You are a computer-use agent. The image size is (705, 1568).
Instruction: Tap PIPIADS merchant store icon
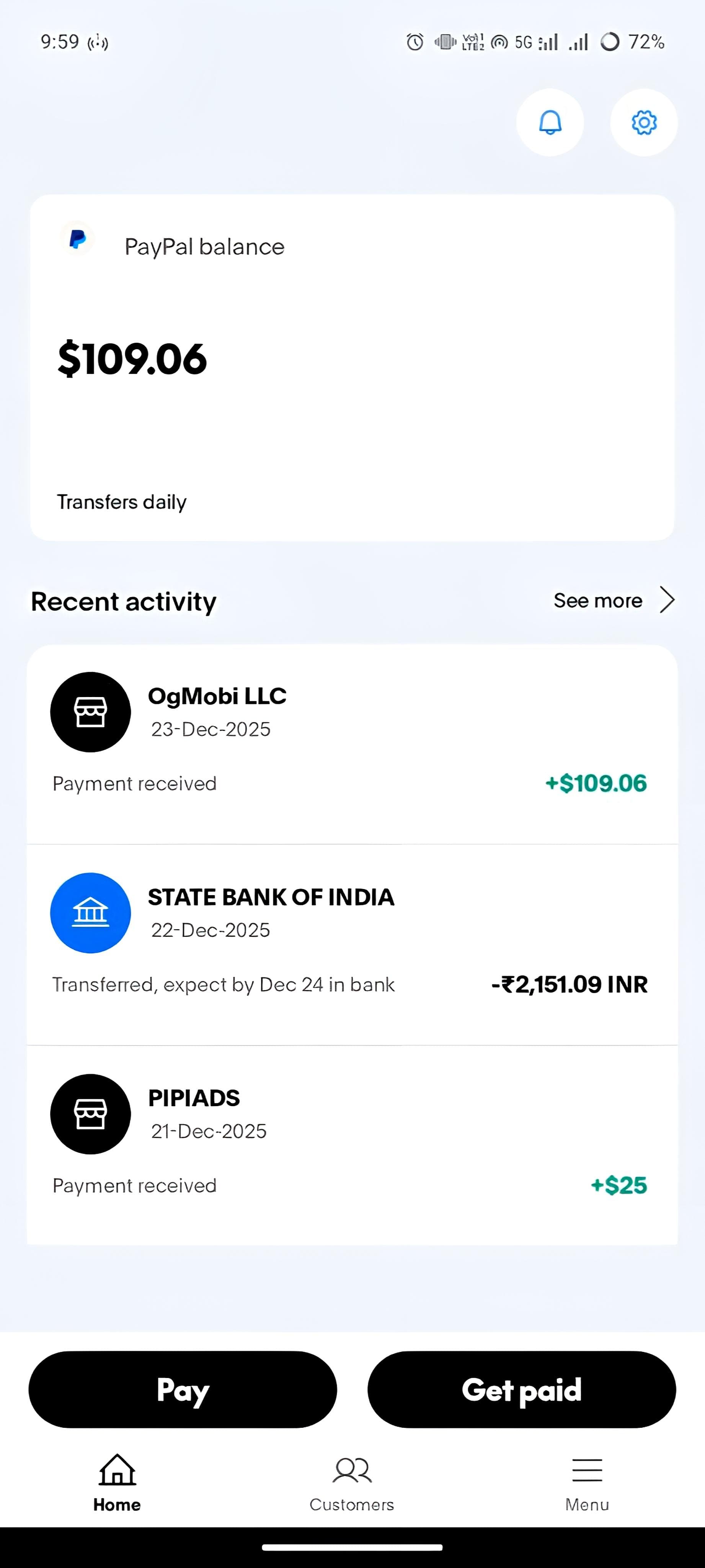pos(91,1113)
